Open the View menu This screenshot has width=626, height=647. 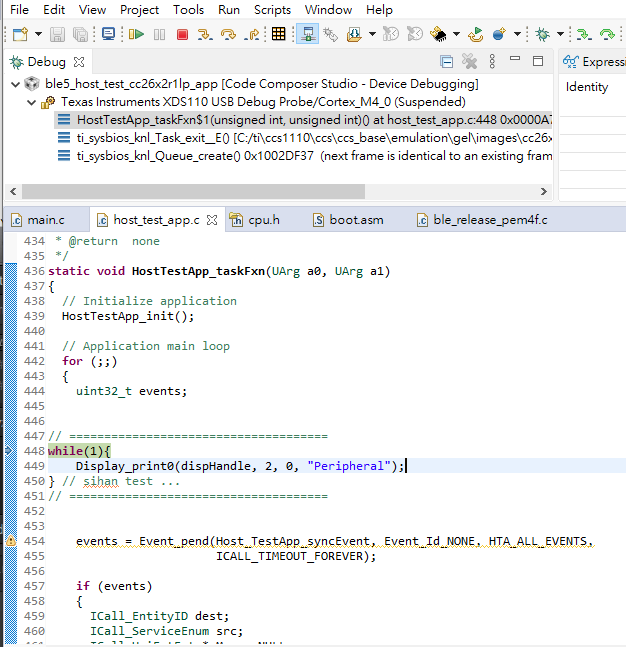tap(92, 9)
